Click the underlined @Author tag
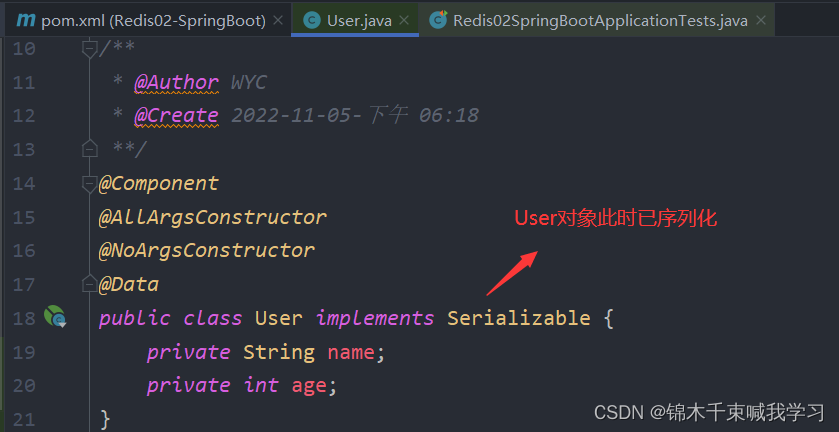839x432 pixels. pos(176,82)
